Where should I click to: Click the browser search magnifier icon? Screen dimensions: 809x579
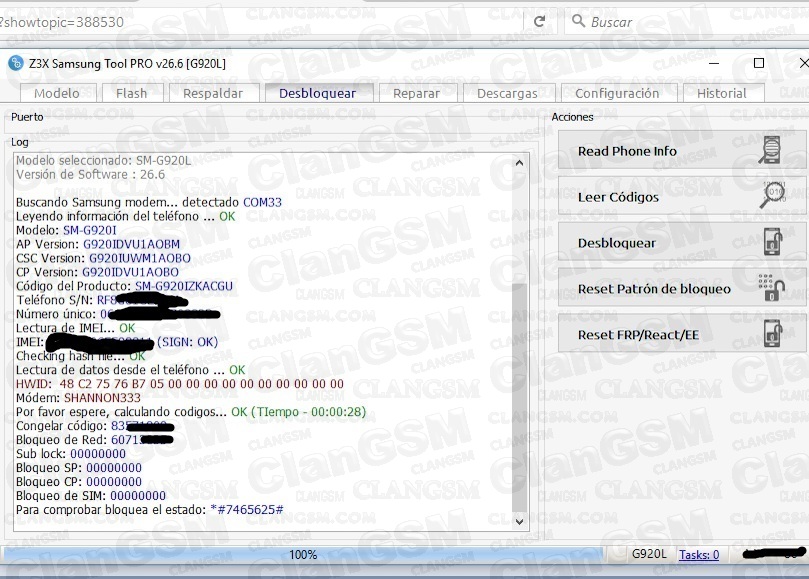(578, 21)
